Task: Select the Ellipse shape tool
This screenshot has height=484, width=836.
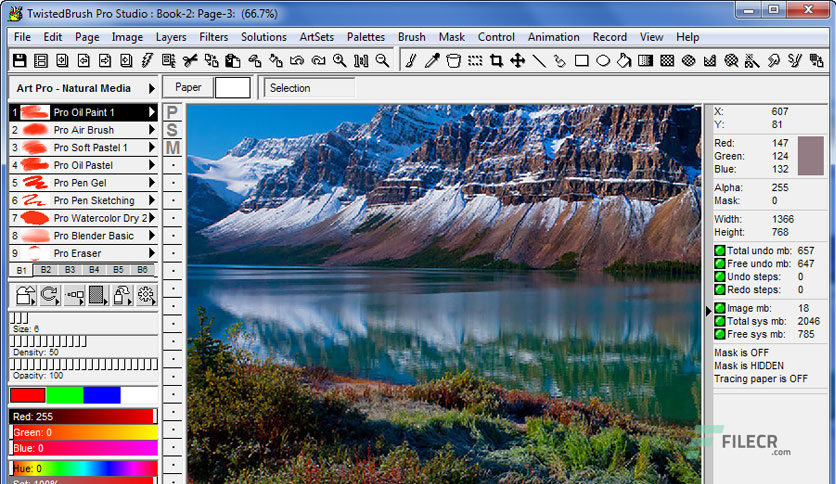Action: (603, 61)
